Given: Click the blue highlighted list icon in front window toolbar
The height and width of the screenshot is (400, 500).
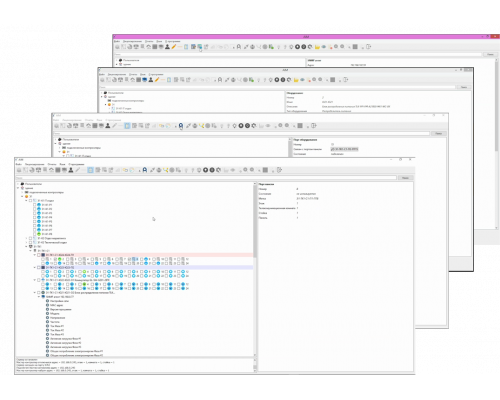Looking at the screenshot, I should pyautogui.click(x=90, y=170).
